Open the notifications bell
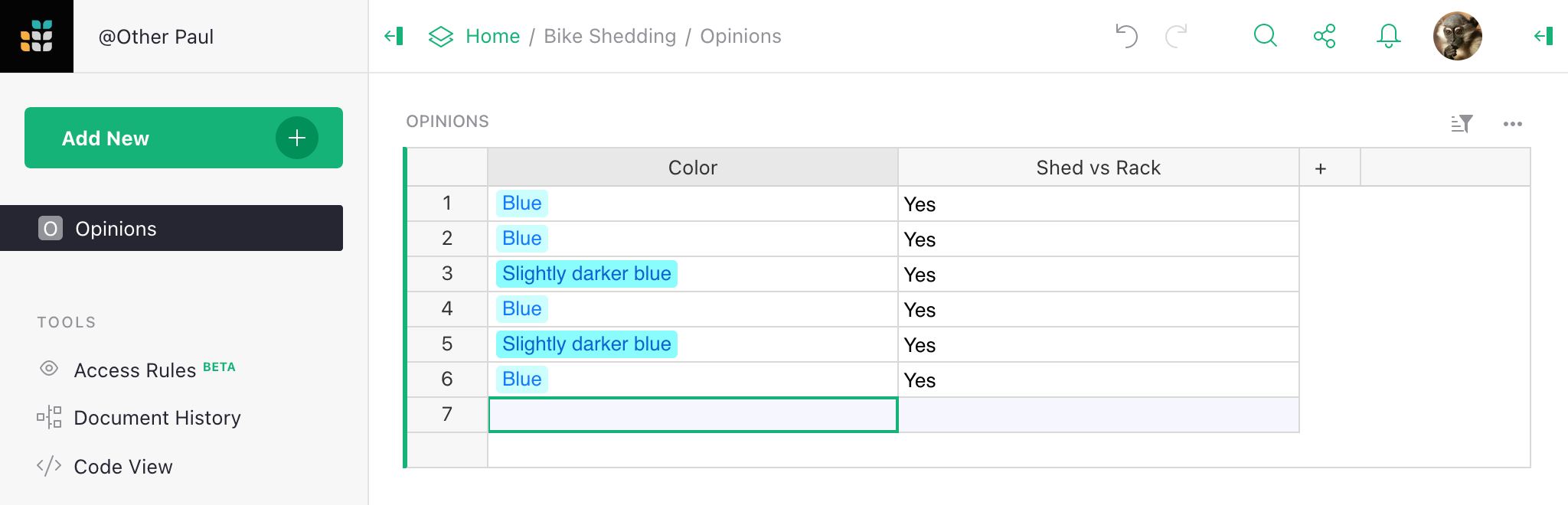 (1388, 36)
